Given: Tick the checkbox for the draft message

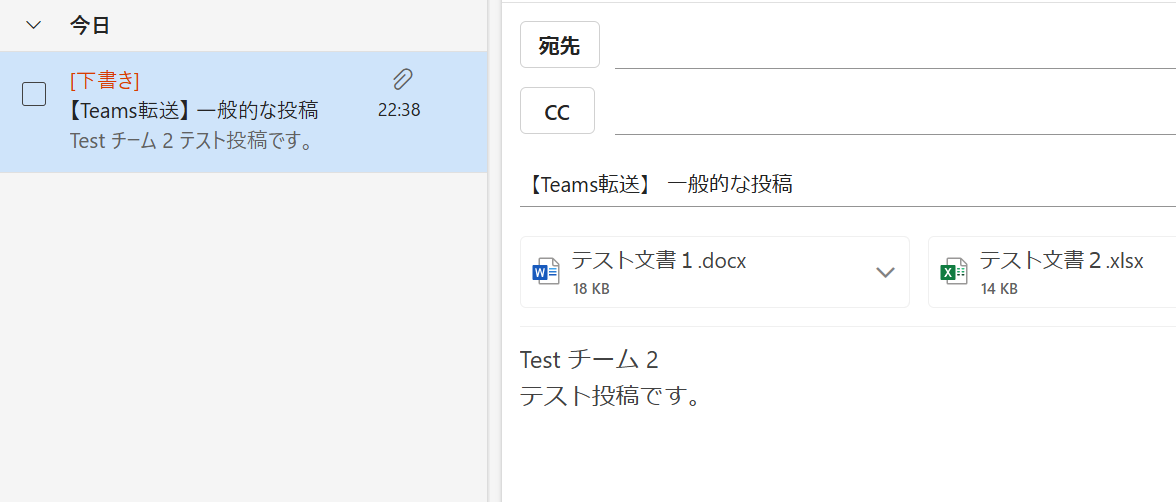Looking at the screenshot, I should click(x=34, y=94).
